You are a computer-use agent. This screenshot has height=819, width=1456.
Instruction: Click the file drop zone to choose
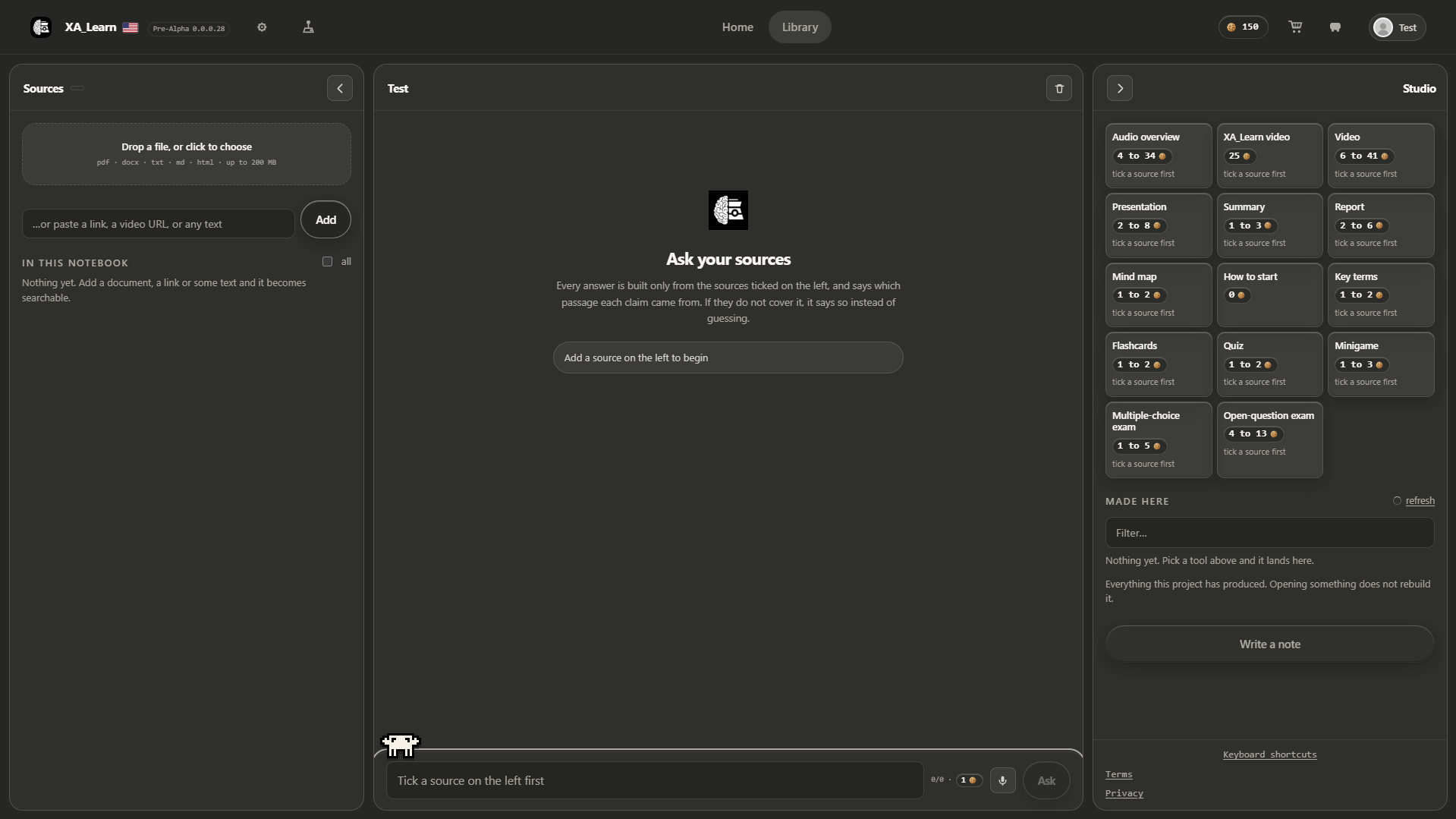(187, 154)
